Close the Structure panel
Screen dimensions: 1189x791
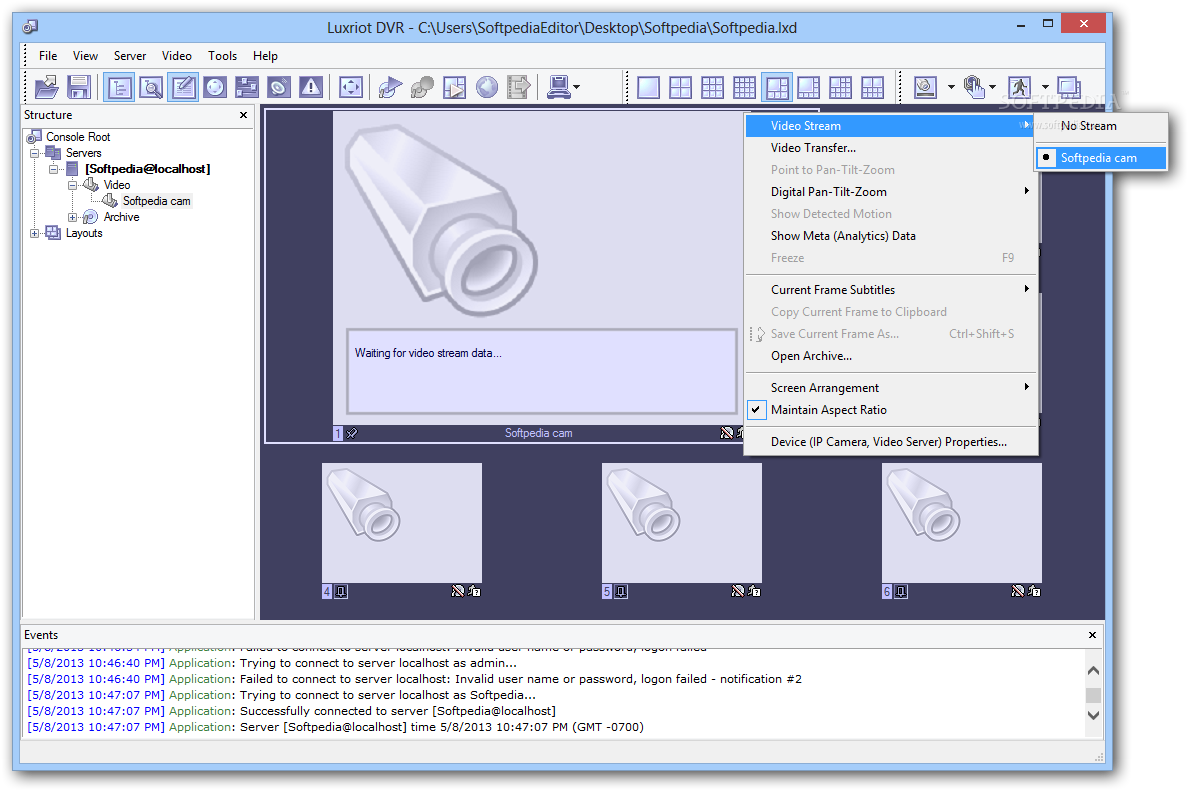[243, 115]
